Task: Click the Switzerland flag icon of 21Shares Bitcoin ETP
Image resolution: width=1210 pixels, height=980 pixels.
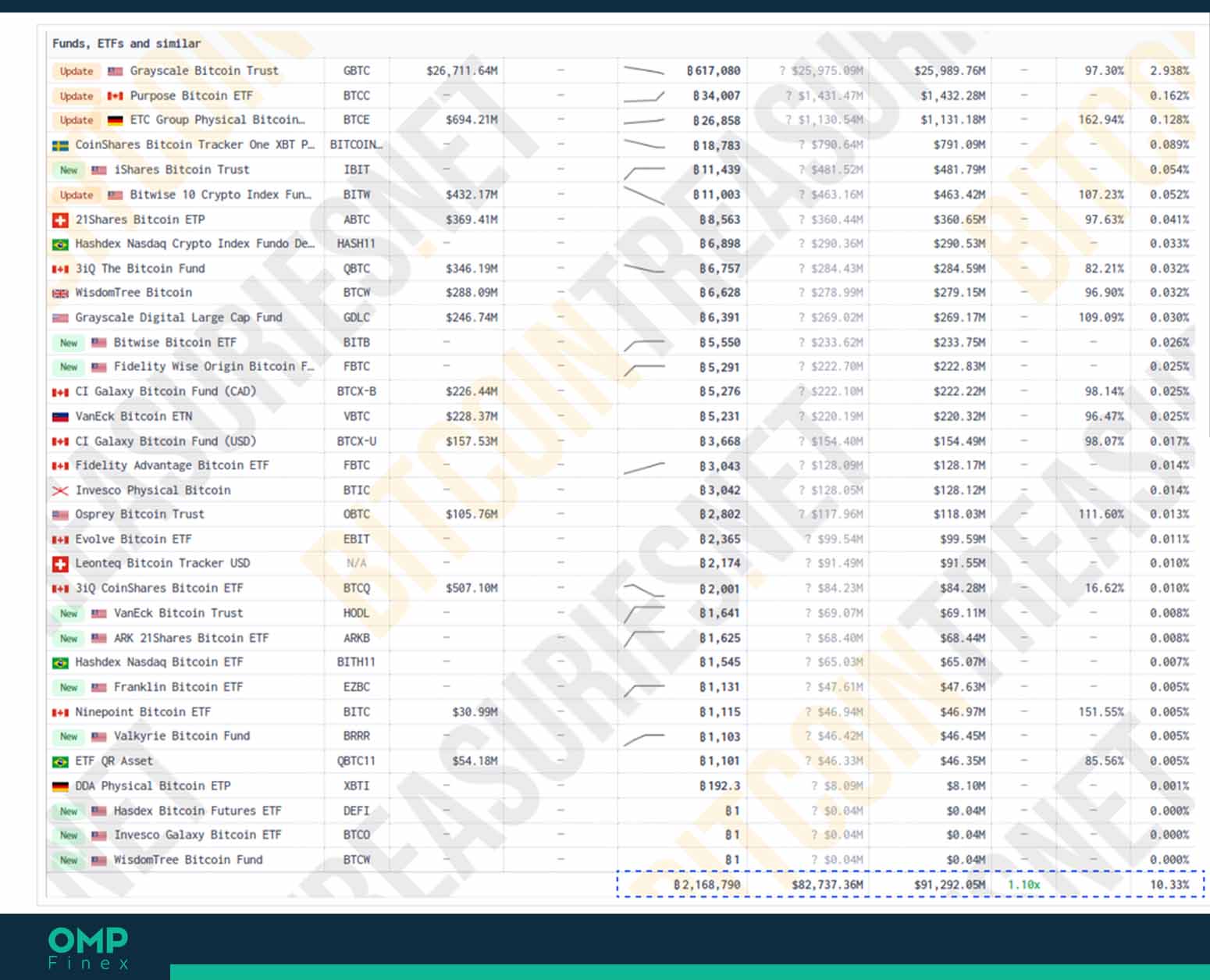Action: click(x=60, y=220)
